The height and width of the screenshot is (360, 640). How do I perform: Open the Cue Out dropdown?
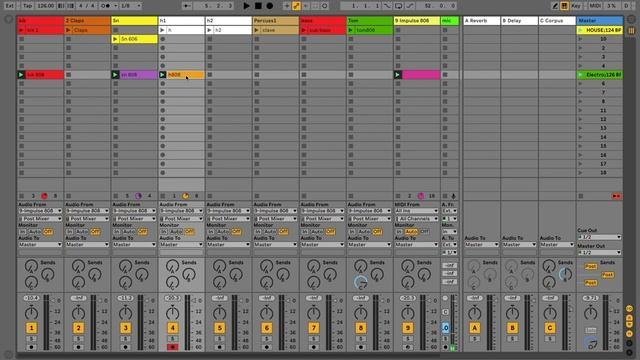pyautogui.click(x=599, y=237)
